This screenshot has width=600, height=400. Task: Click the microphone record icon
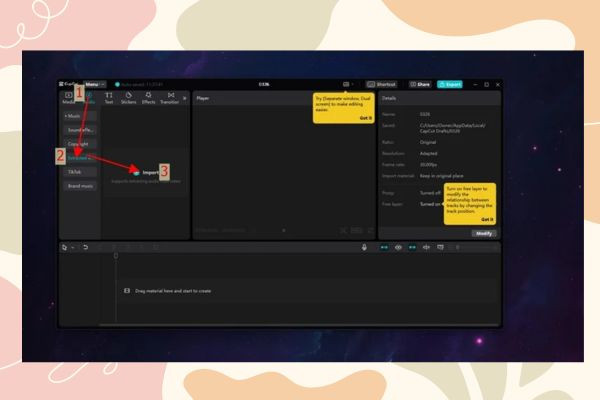(x=364, y=248)
